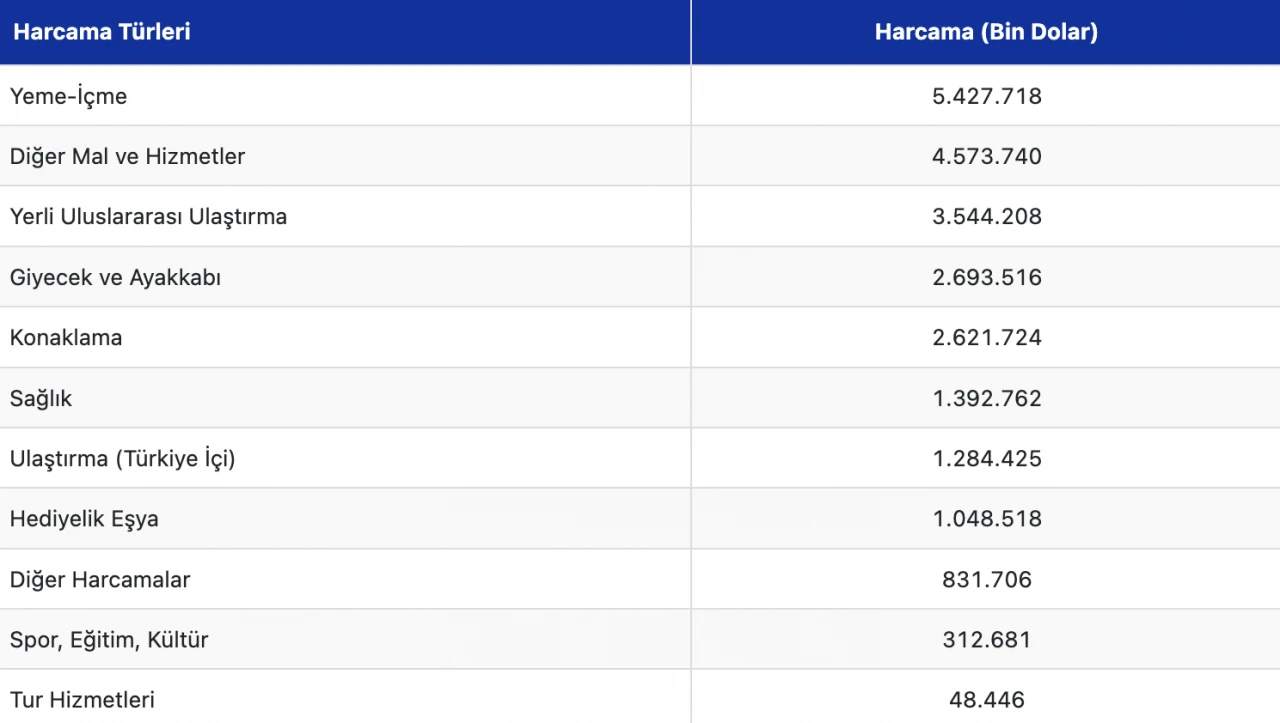Select the Sağlık row label
The width and height of the screenshot is (1280, 723).
pyautogui.click(x=41, y=399)
